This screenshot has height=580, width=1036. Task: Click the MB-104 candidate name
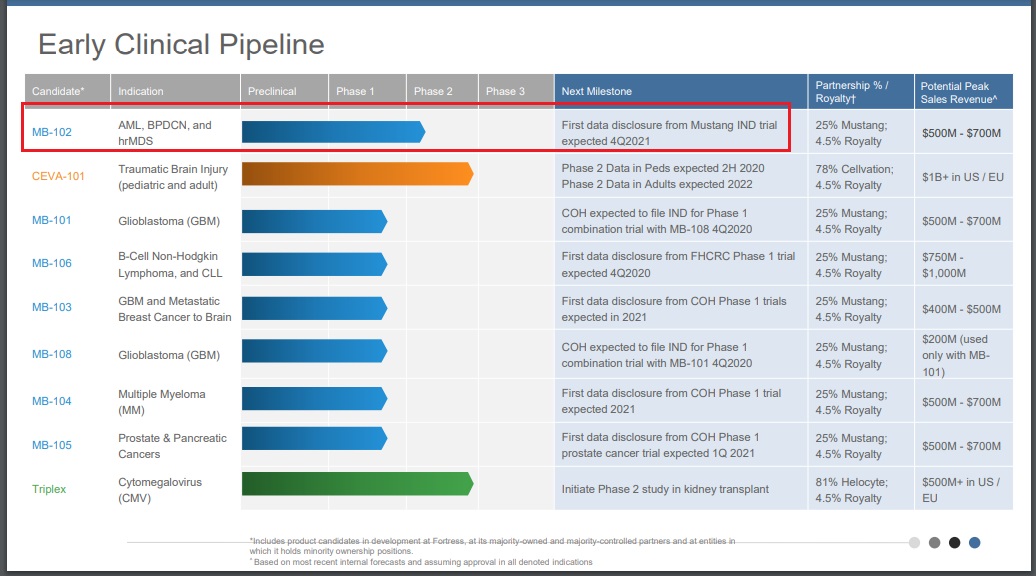(x=52, y=402)
